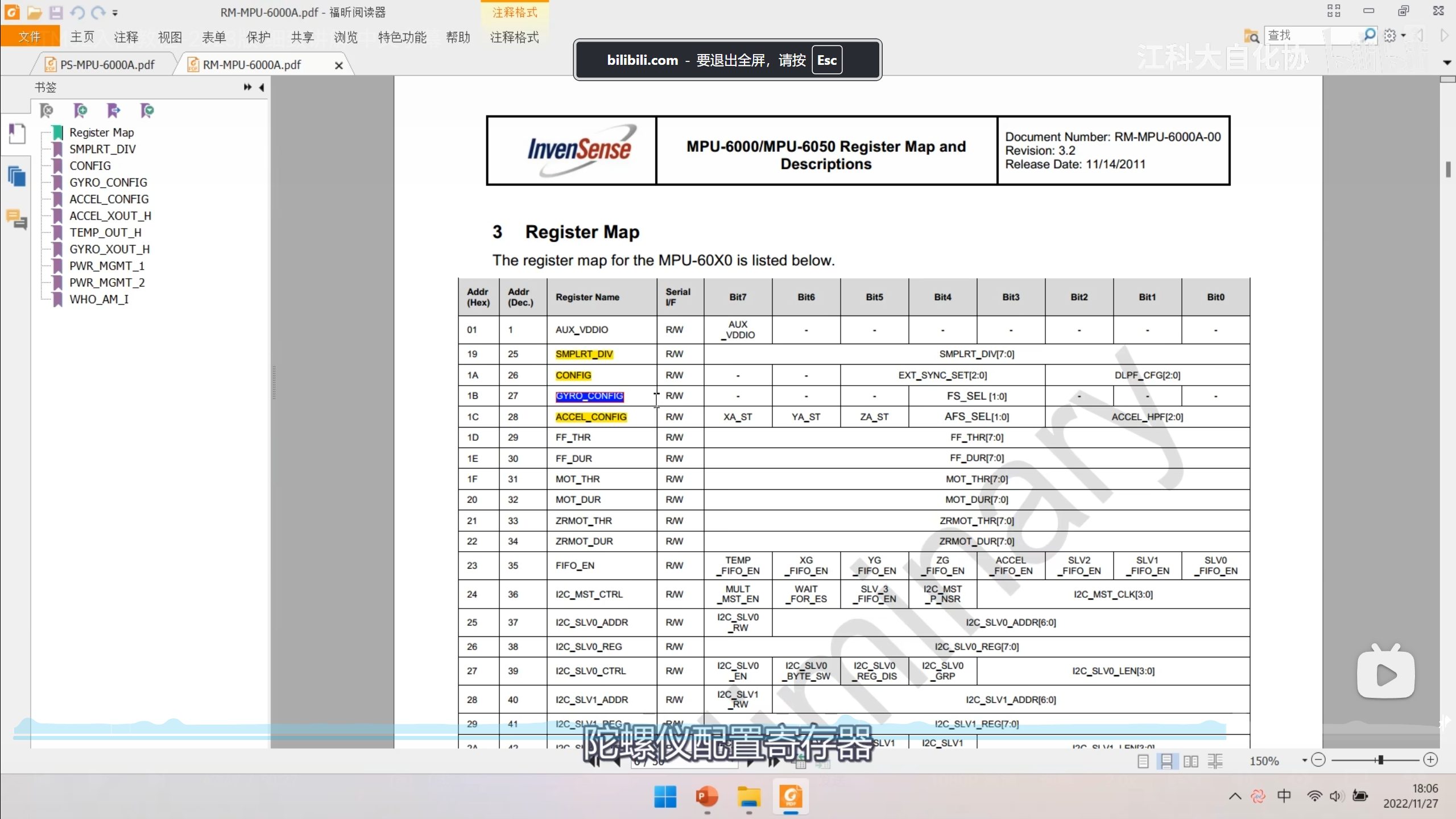This screenshot has width=1456, height=819.
Task: Click the search magnifier icon
Action: click(1370, 35)
